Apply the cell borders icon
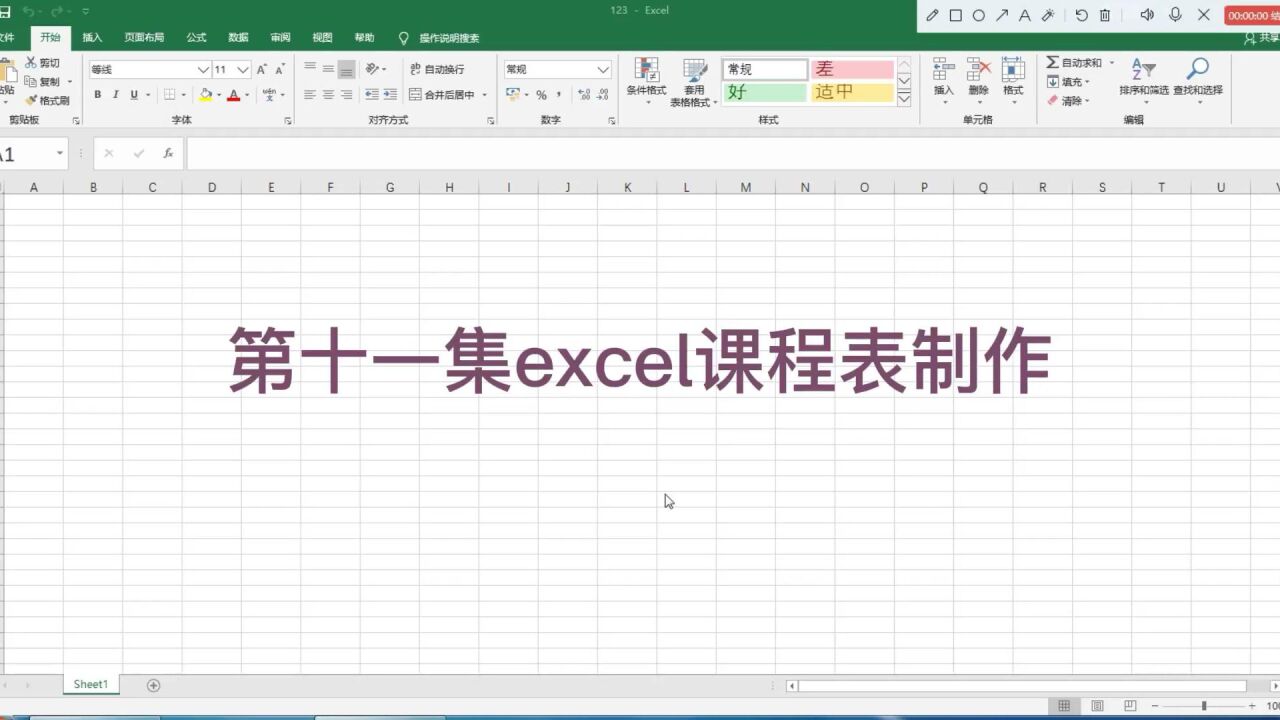Screen dimensions: 1280x720 point(170,95)
